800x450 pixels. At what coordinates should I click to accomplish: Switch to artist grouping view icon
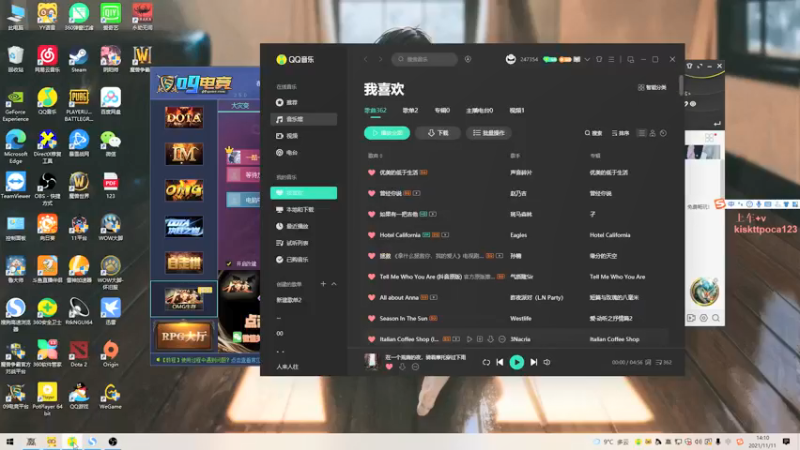click(x=653, y=133)
